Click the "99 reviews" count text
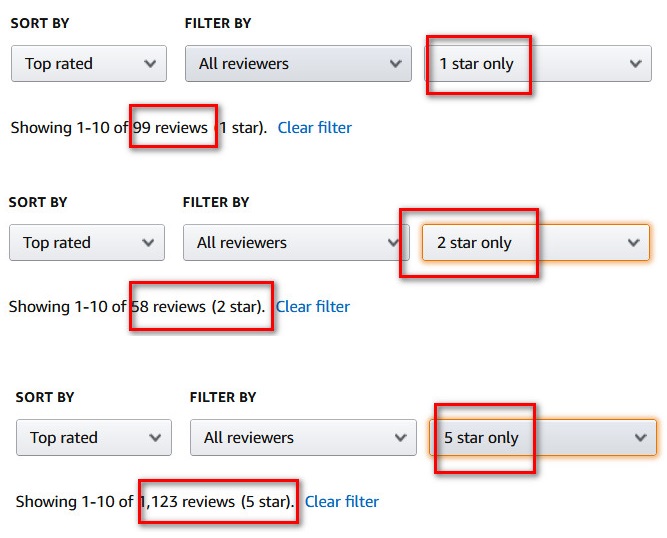This screenshot has height=538, width=667. (x=171, y=128)
